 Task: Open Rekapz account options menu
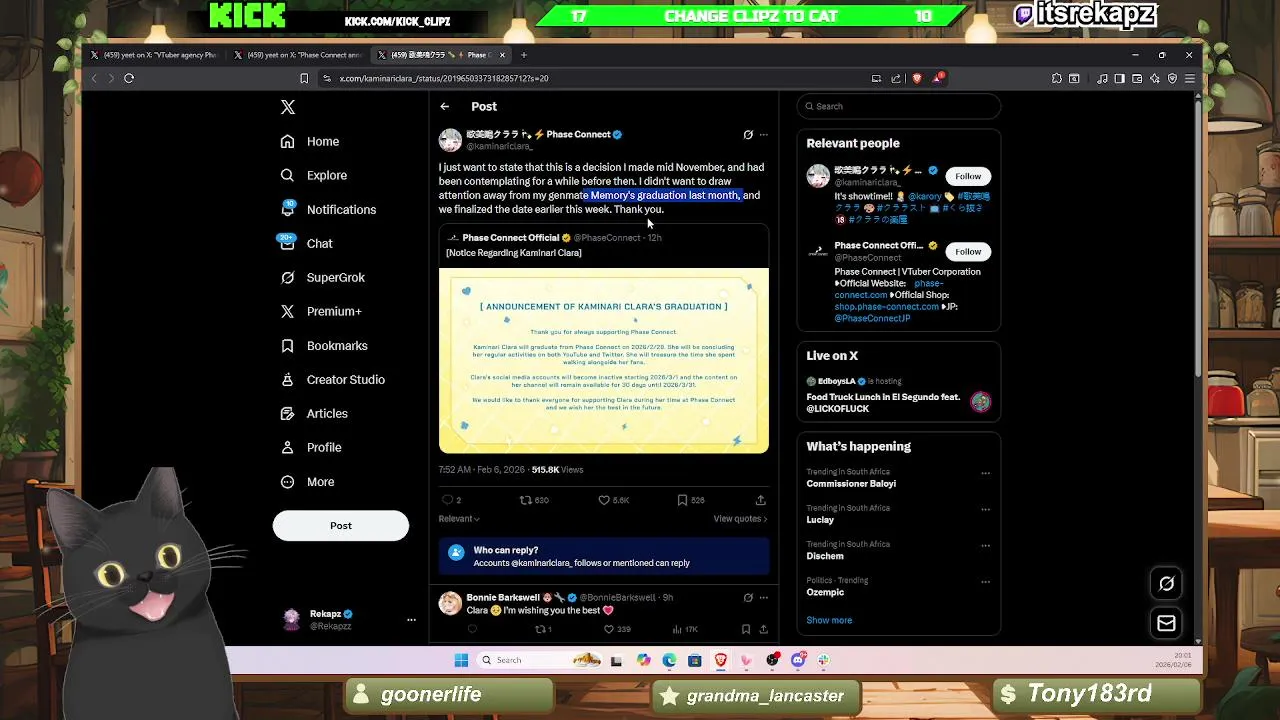click(411, 620)
